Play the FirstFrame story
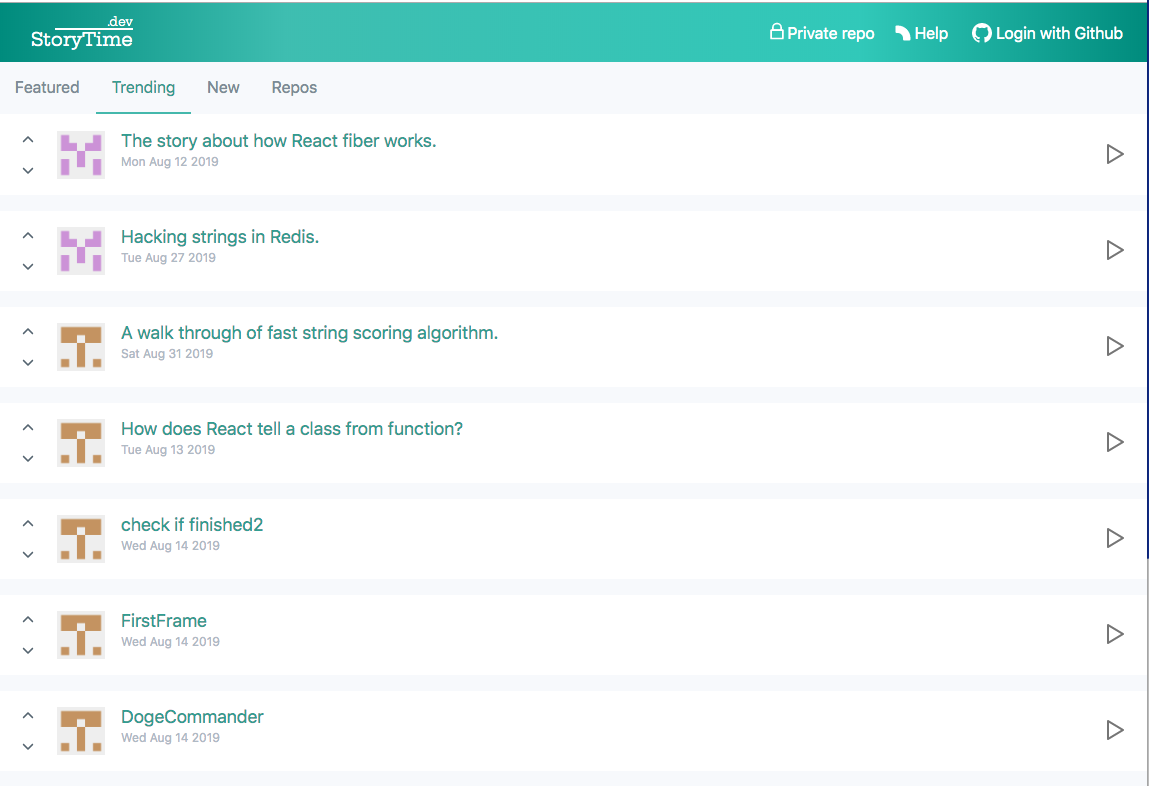1149x786 pixels. (x=1115, y=634)
